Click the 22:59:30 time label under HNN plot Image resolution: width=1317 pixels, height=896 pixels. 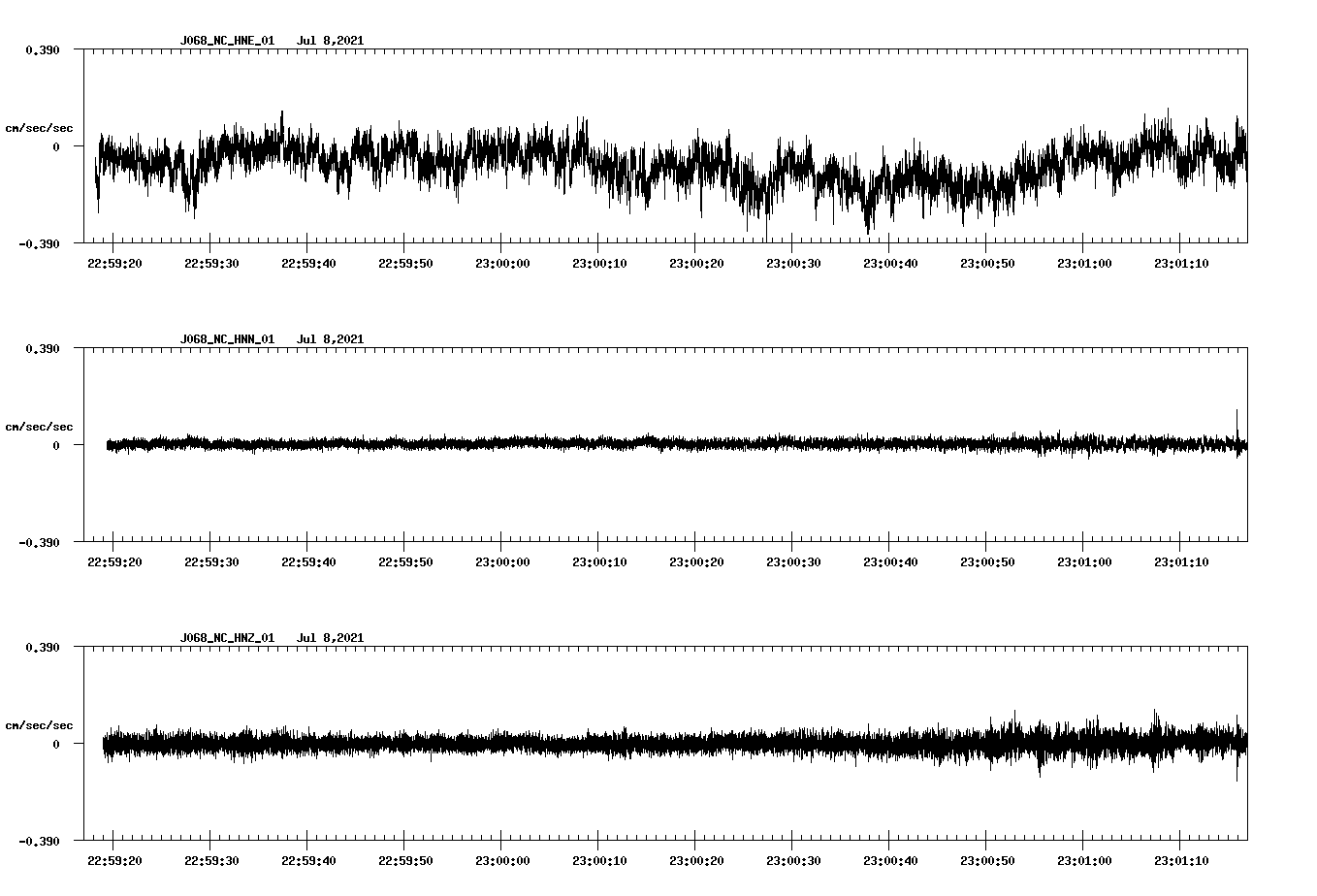pos(210,562)
